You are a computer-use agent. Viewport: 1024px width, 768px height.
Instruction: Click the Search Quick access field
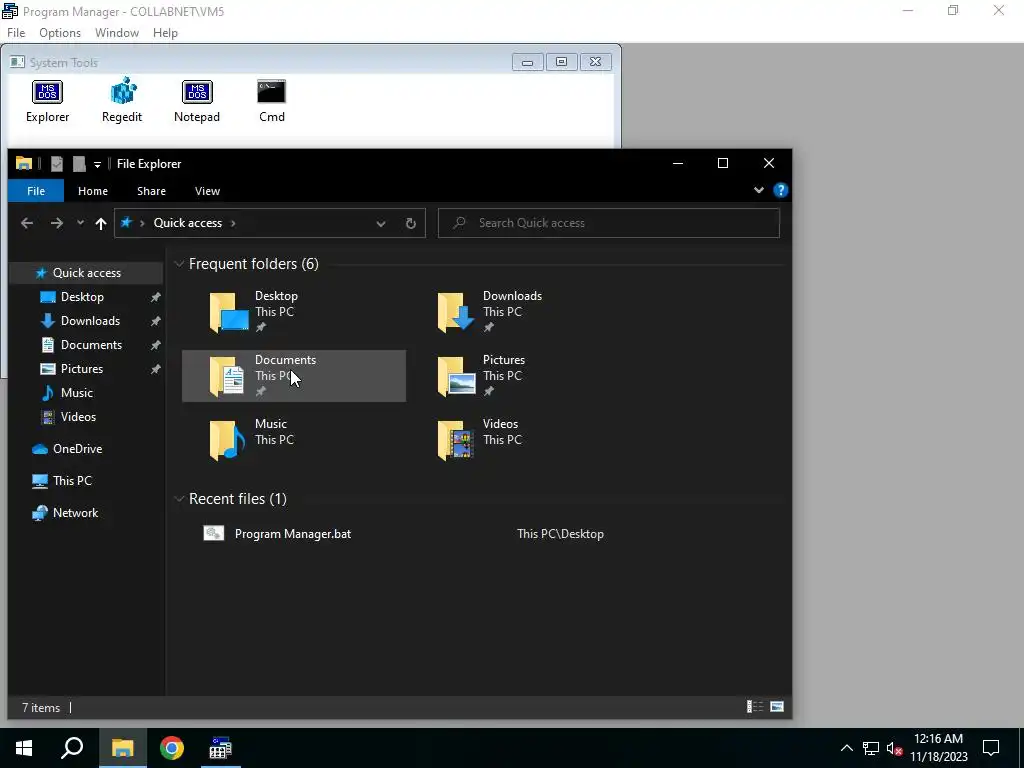point(609,223)
